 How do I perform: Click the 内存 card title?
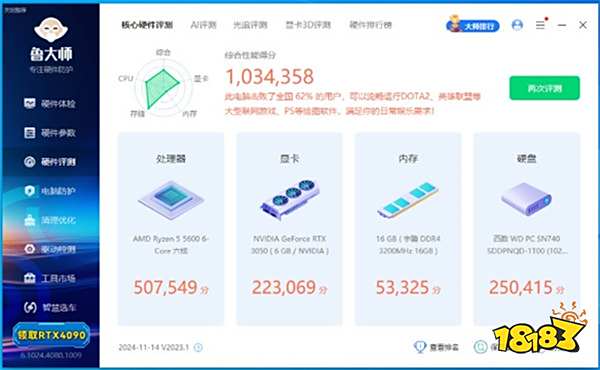point(408,158)
